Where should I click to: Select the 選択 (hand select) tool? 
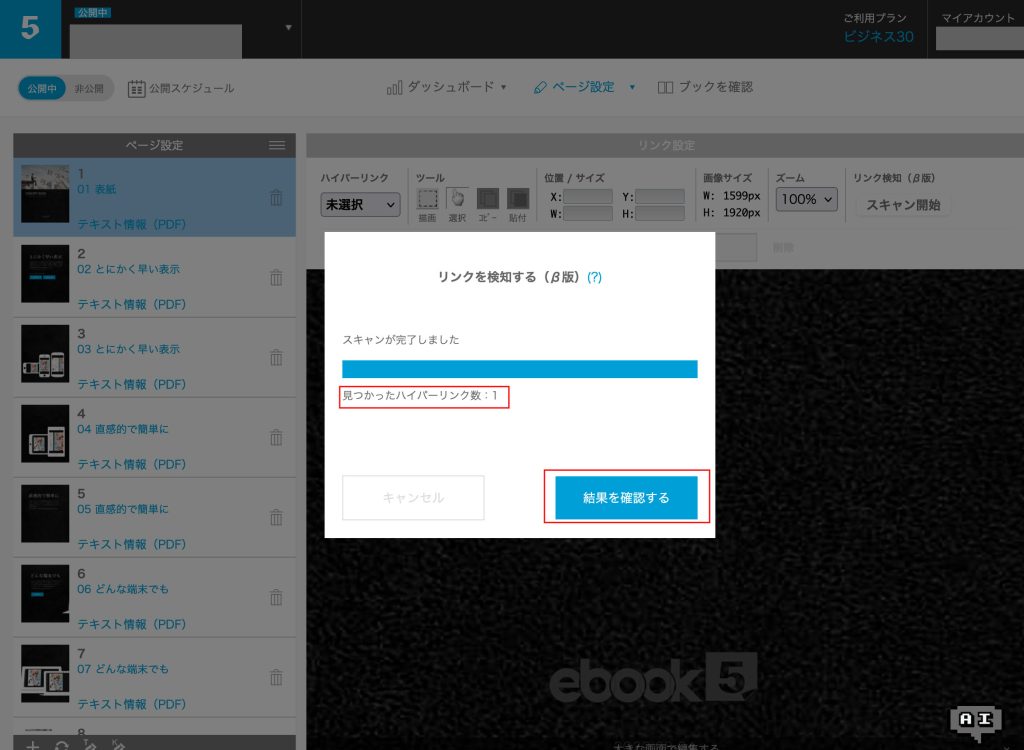[x=457, y=199]
